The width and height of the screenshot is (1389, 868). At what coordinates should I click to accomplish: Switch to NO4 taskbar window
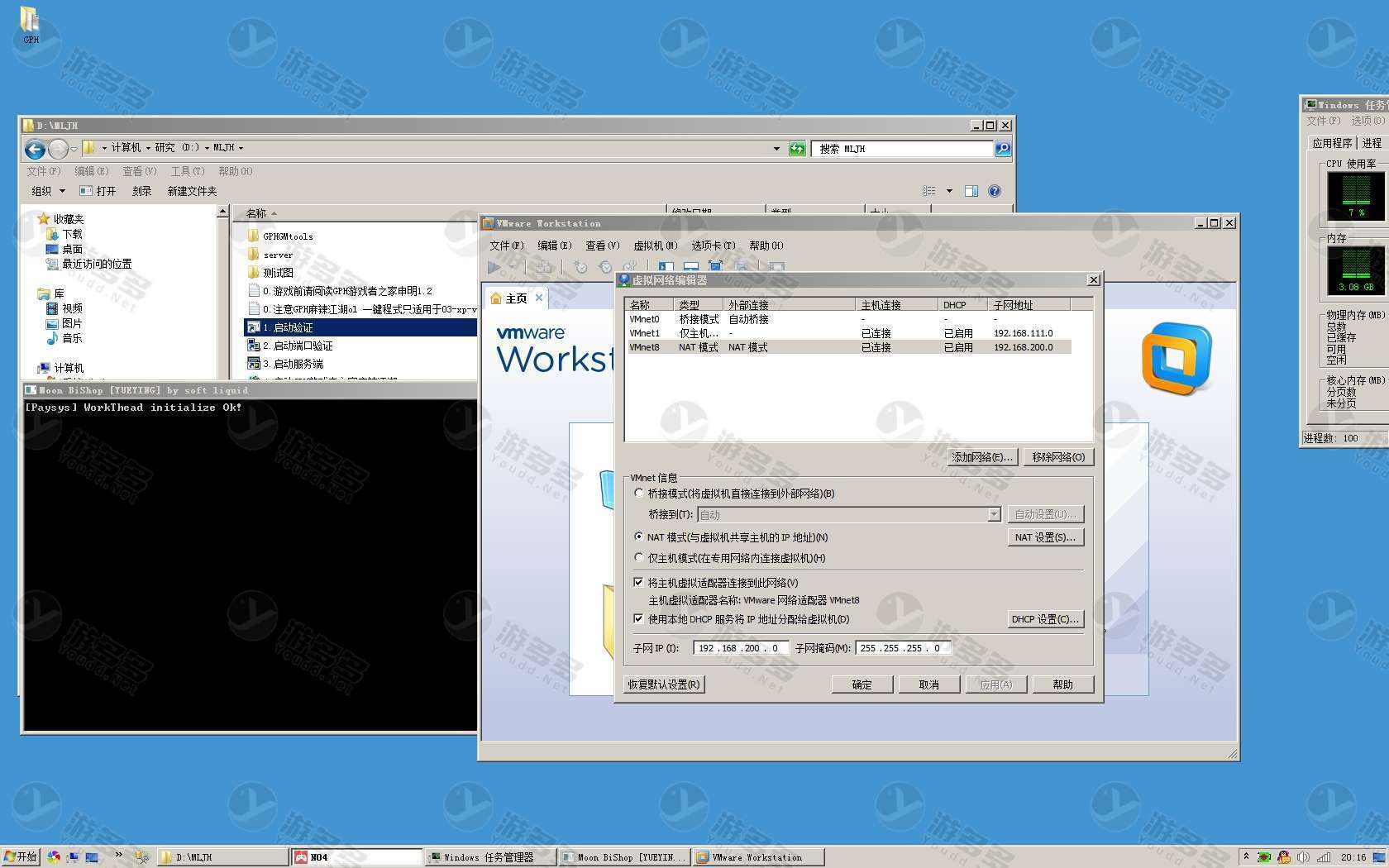click(357, 857)
